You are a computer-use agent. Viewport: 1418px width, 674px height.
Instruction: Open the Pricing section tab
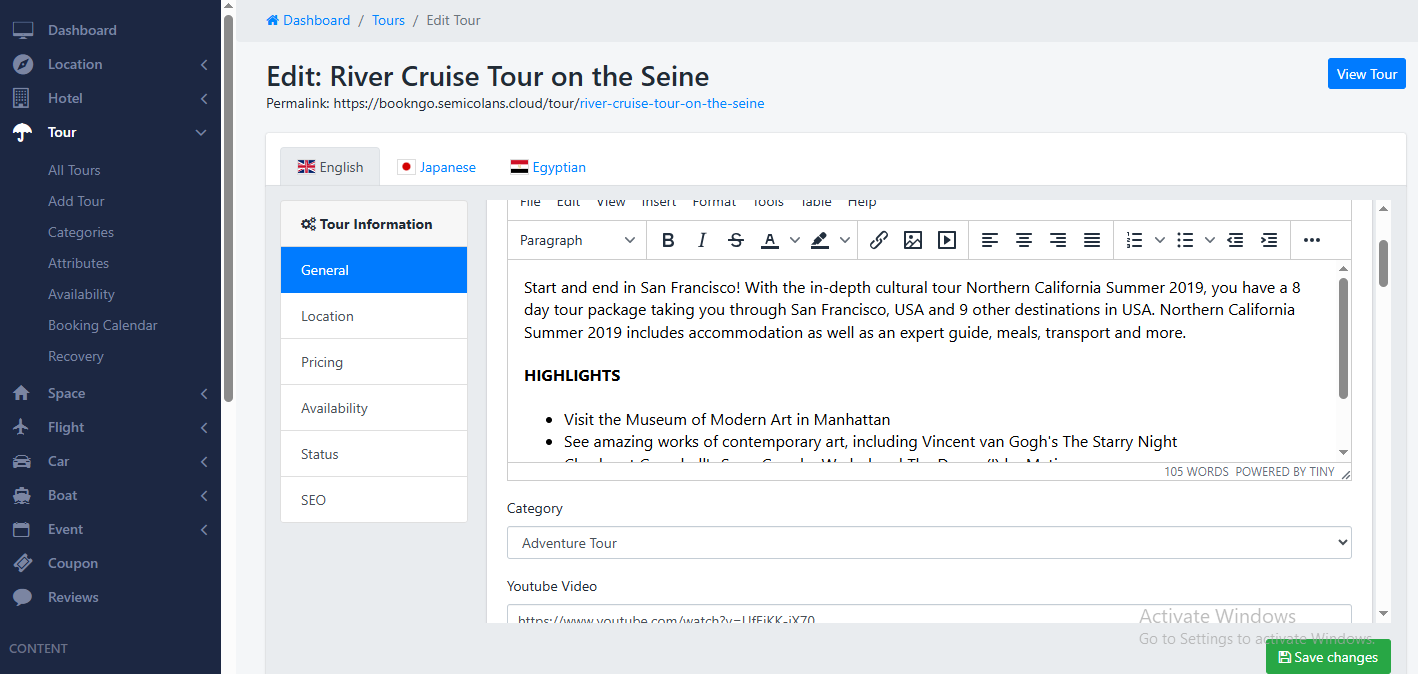tap(374, 362)
